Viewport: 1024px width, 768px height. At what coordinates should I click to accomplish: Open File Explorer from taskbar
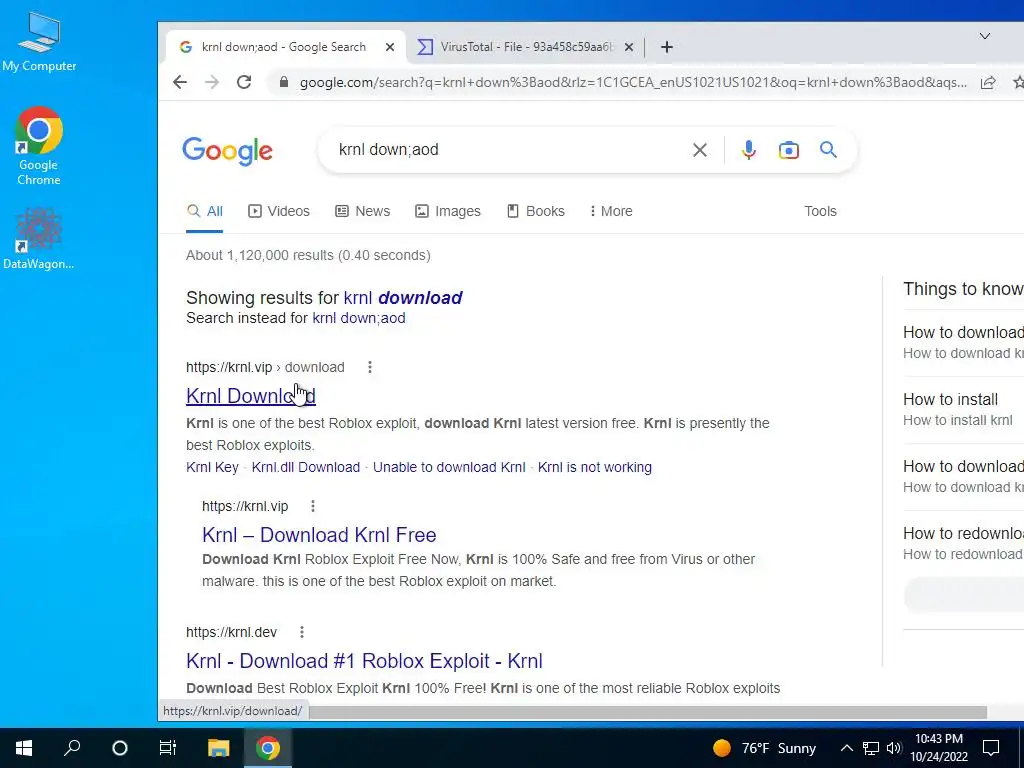tap(219, 748)
